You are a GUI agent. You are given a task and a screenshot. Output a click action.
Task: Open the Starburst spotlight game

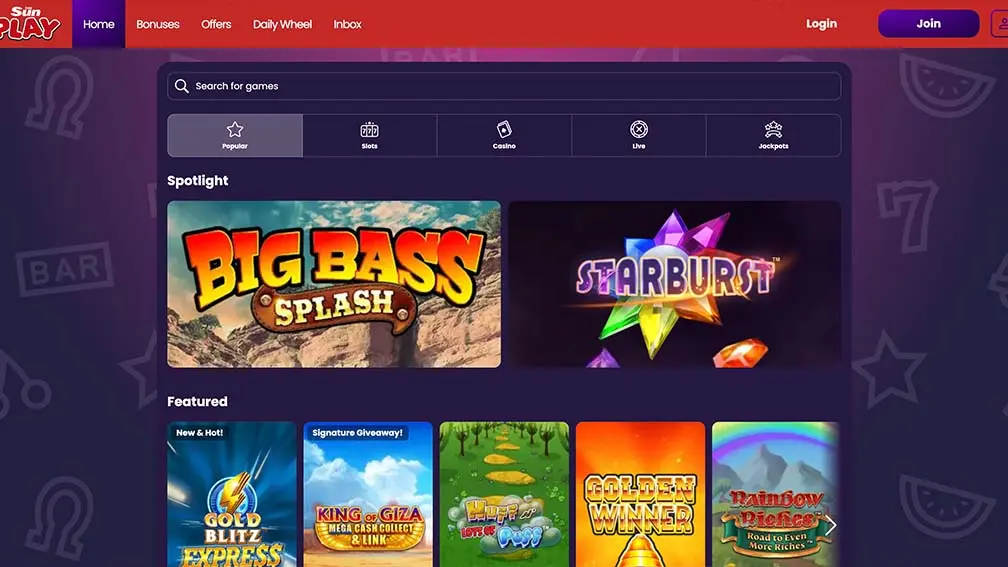click(x=674, y=284)
